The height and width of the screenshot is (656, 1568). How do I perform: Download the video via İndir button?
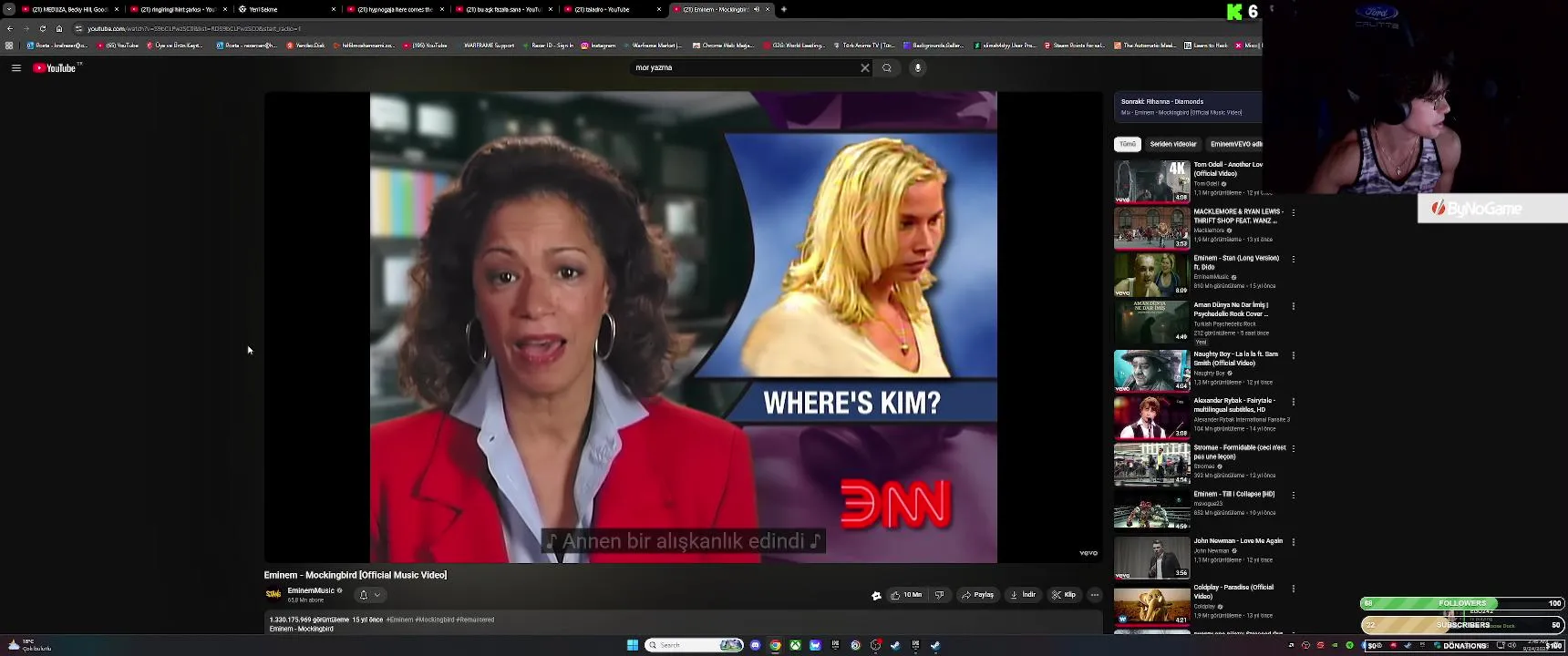pyautogui.click(x=1023, y=595)
